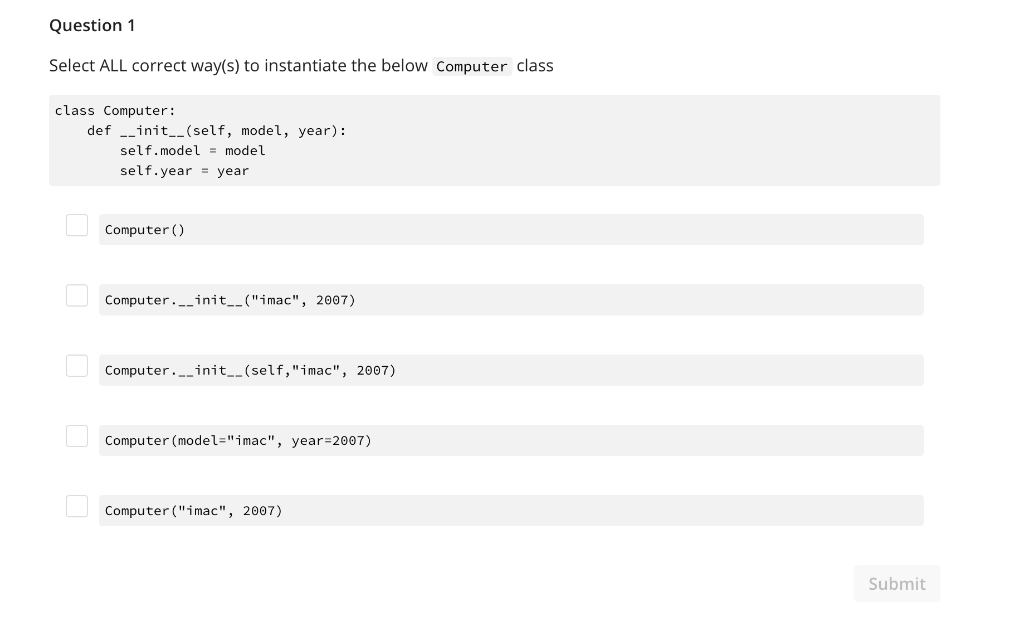The image size is (1024, 621).
Task: Click the Question 1 heading
Action: tap(92, 25)
